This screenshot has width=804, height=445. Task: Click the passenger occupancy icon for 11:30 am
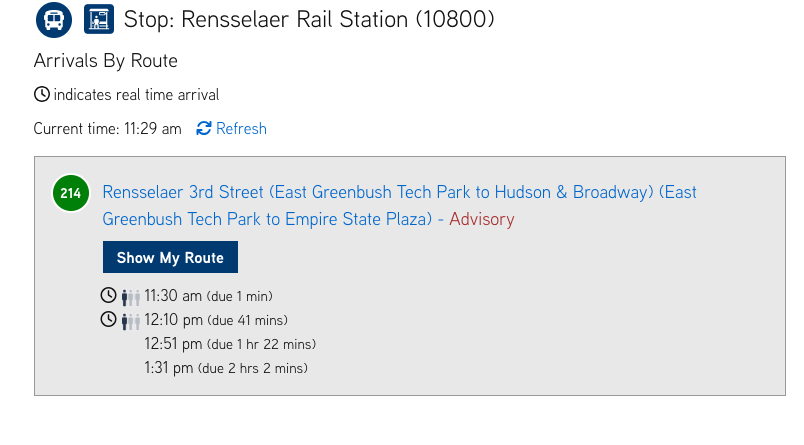pos(131,297)
